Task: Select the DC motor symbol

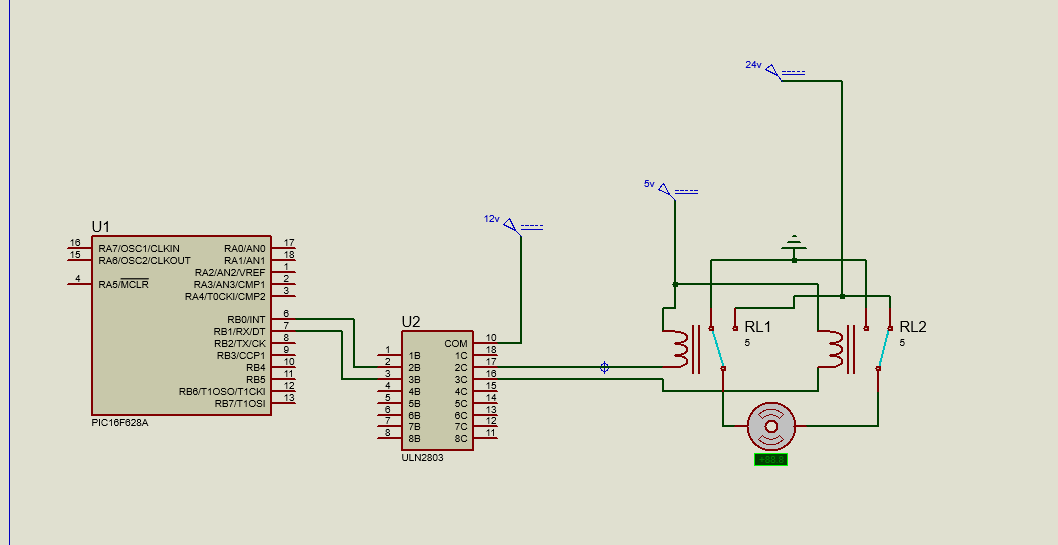Action: click(771, 426)
